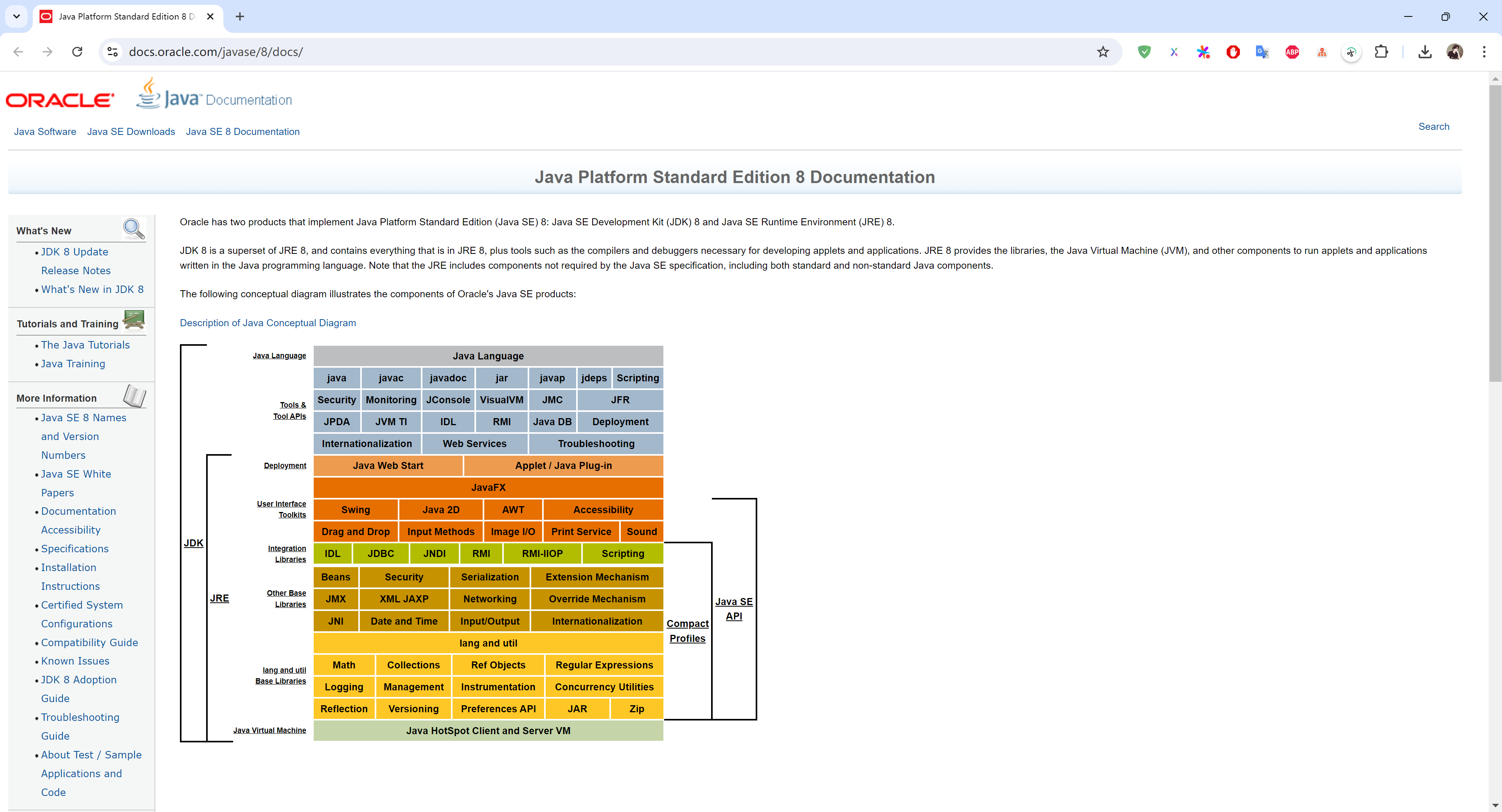Image resolution: width=1502 pixels, height=812 pixels.
Task: Open the Chrome downloads icon
Action: tap(1425, 52)
